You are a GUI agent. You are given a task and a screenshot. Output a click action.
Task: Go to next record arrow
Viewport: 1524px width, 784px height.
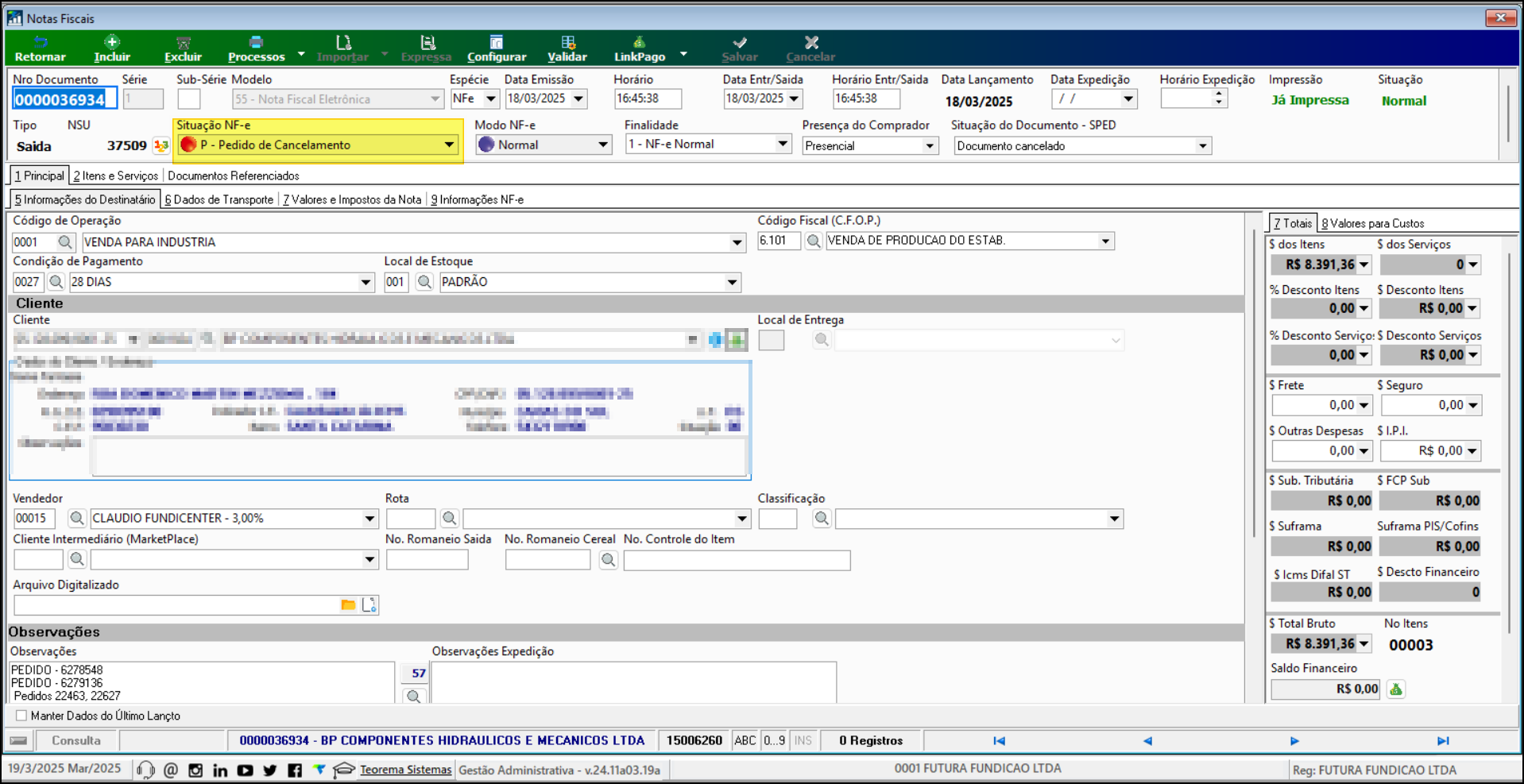pyautogui.click(x=1294, y=741)
